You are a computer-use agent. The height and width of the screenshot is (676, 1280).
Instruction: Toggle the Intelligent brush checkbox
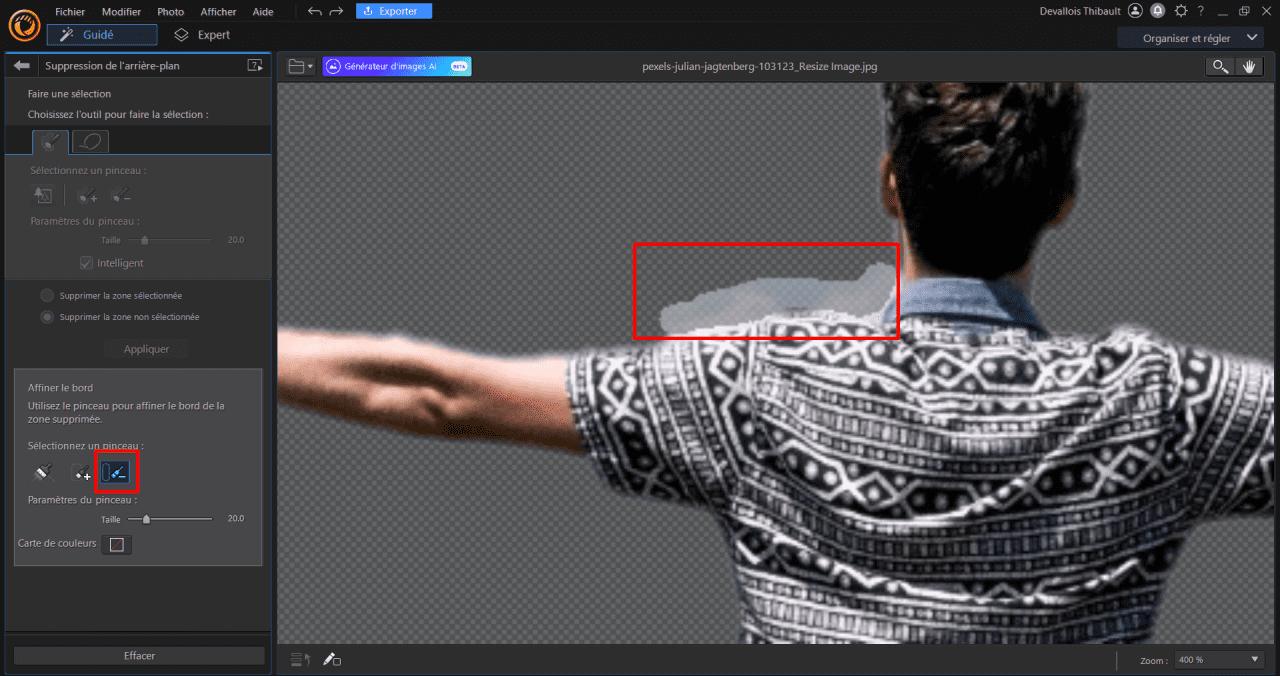[x=86, y=263]
